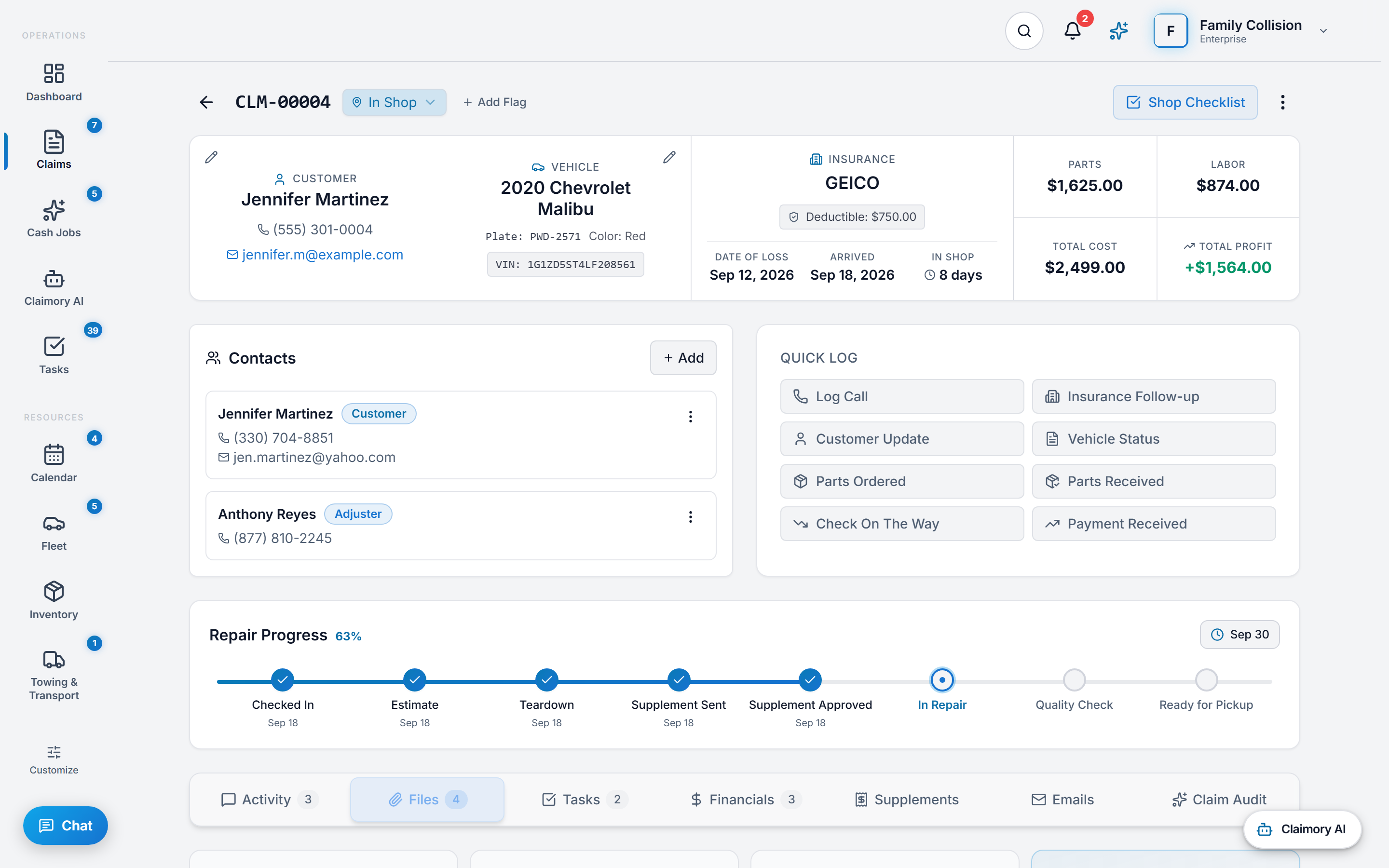Click the Shop Checklist button
This screenshot has height=868, width=1389.
pos(1185,102)
